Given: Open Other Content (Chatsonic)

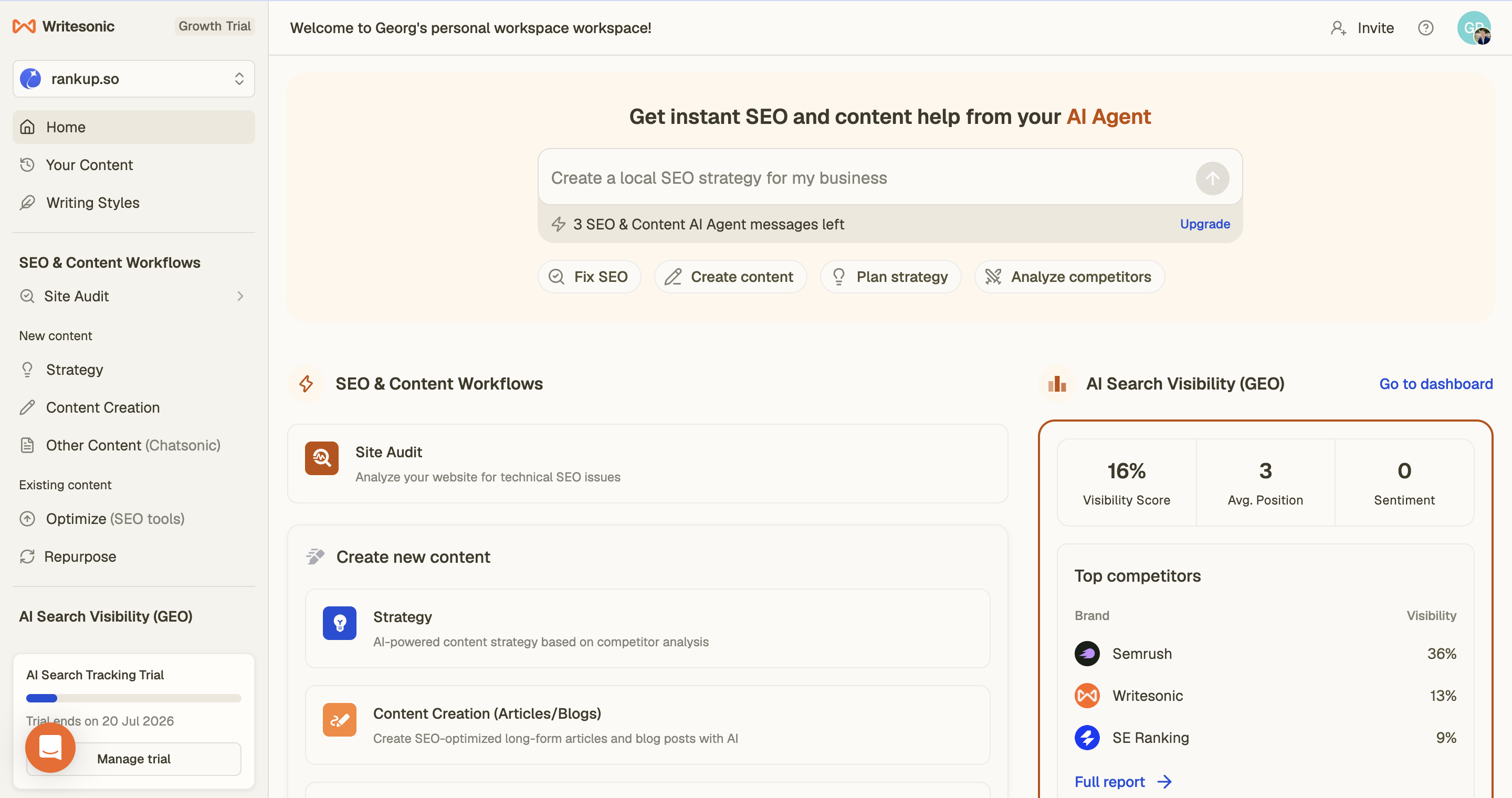Looking at the screenshot, I should tap(134, 445).
